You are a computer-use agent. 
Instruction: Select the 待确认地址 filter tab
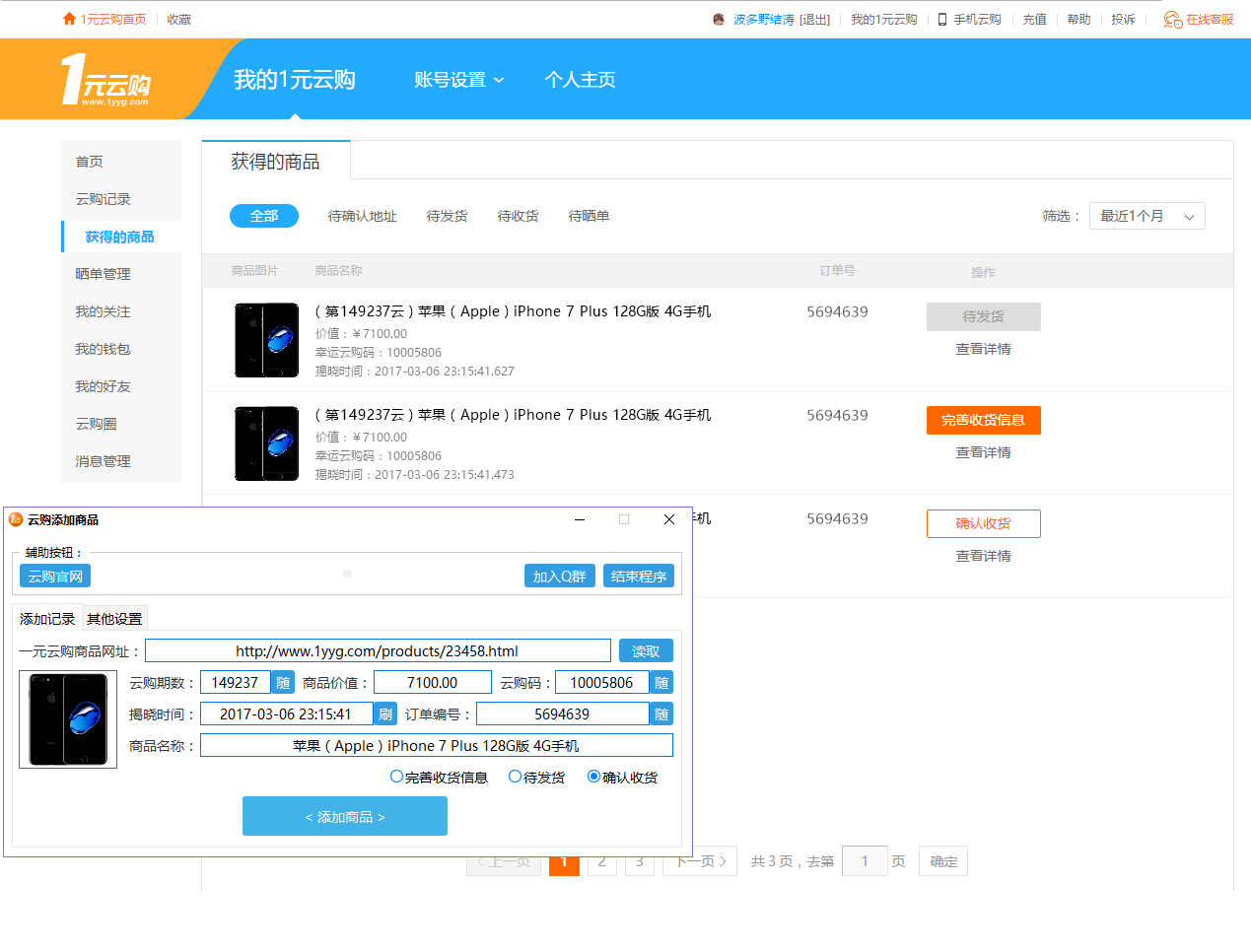pyautogui.click(x=362, y=216)
